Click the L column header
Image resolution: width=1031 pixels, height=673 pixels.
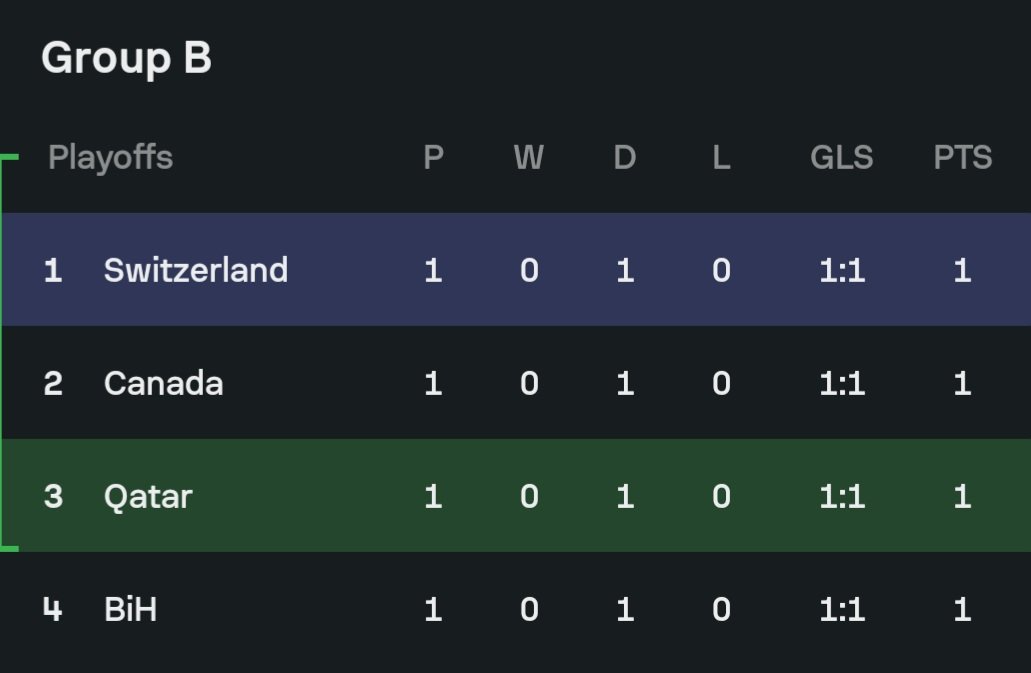coord(721,158)
